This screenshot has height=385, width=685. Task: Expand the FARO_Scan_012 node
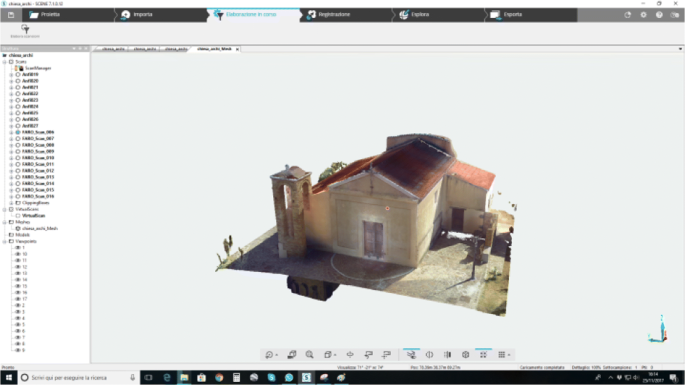[x=11, y=171]
